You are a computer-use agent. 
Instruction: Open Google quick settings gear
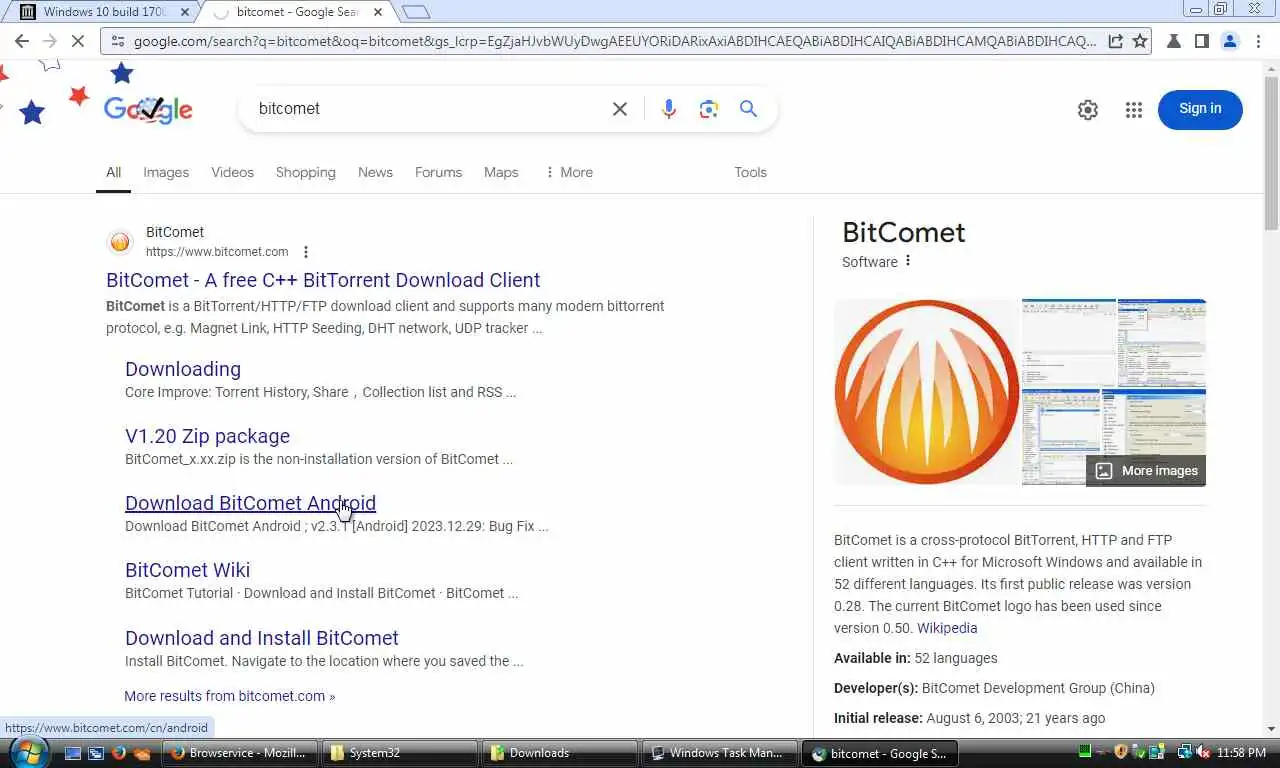click(x=1088, y=110)
